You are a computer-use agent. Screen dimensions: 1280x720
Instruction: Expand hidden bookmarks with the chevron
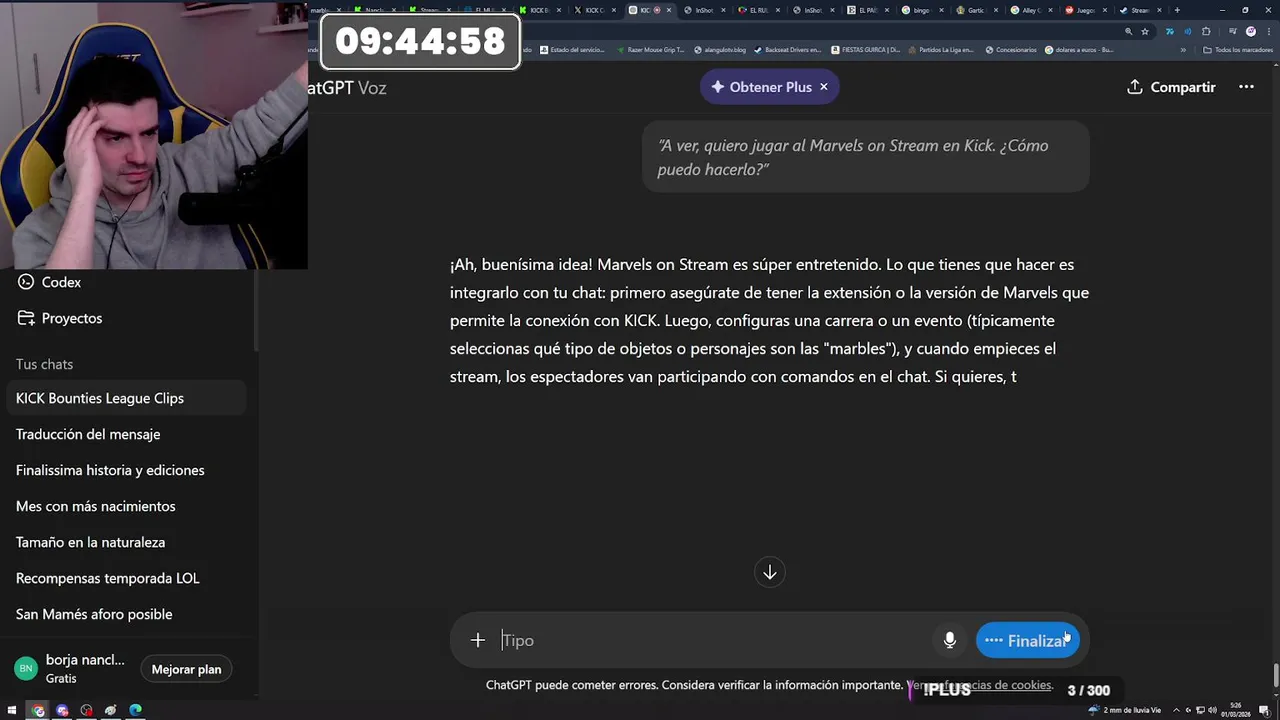[x=1183, y=50]
